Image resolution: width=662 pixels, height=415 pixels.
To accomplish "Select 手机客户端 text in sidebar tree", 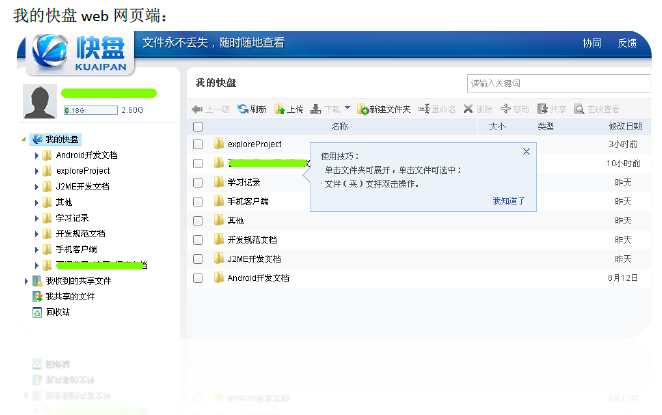I will pyautogui.click(x=76, y=250).
